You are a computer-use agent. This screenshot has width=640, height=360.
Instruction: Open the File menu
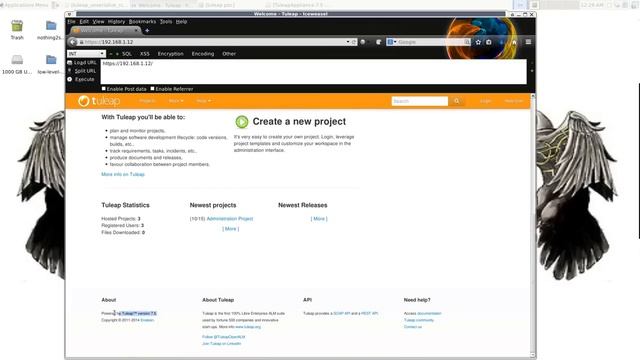pyautogui.click(x=72, y=22)
